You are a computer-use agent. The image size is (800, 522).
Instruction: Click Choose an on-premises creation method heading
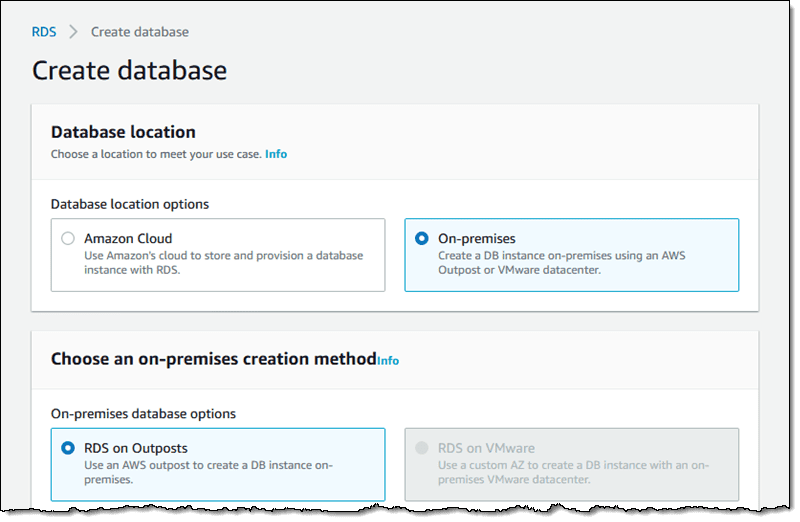(214, 359)
